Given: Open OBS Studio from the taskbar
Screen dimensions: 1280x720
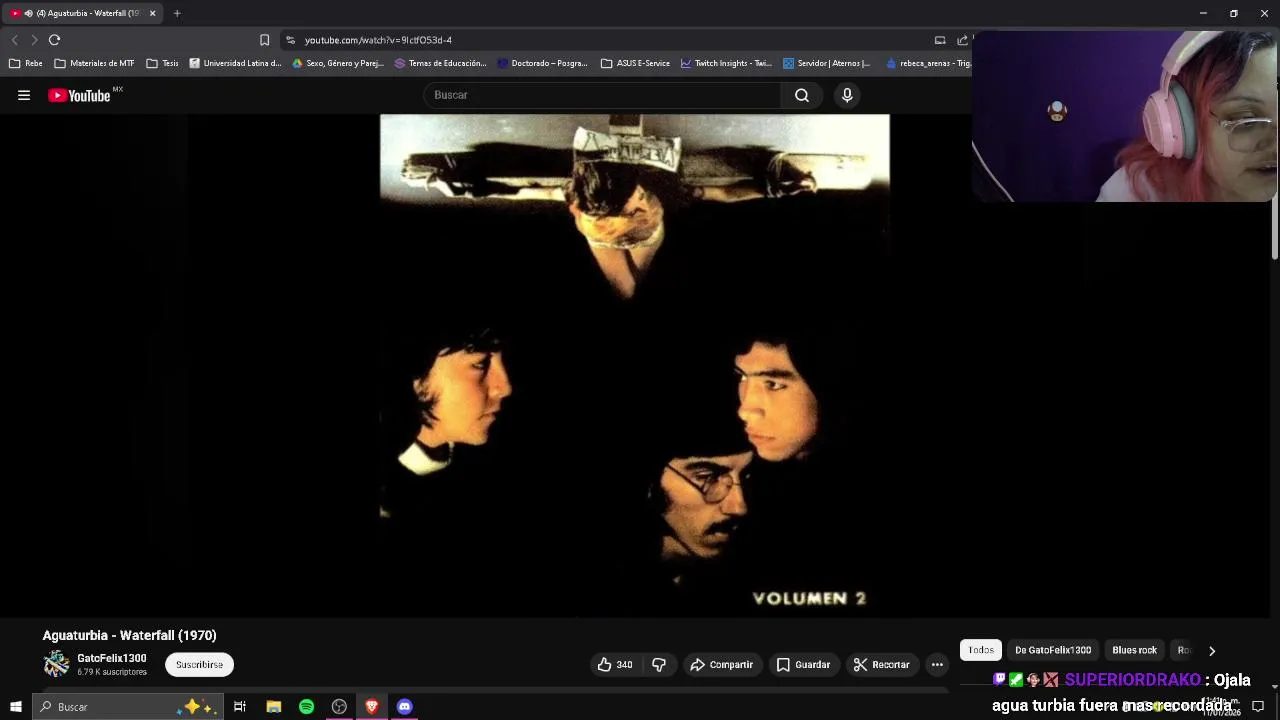Looking at the screenshot, I should click(x=339, y=707).
